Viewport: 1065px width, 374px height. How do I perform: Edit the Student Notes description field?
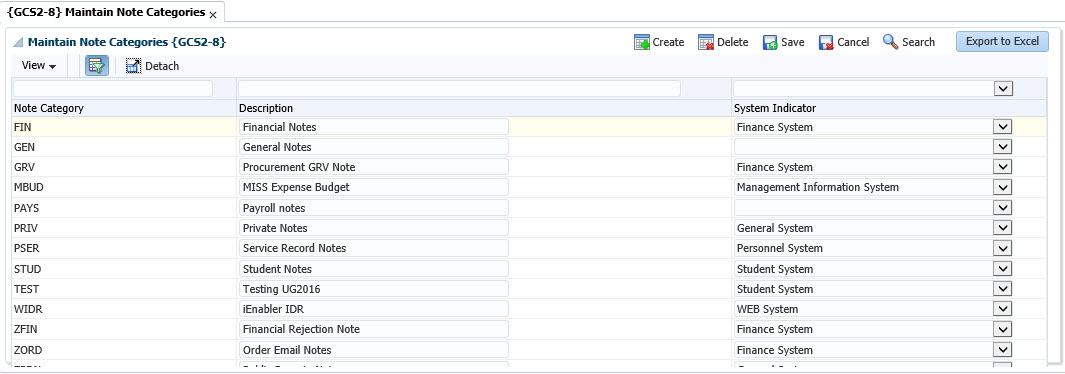[x=374, y=269]
